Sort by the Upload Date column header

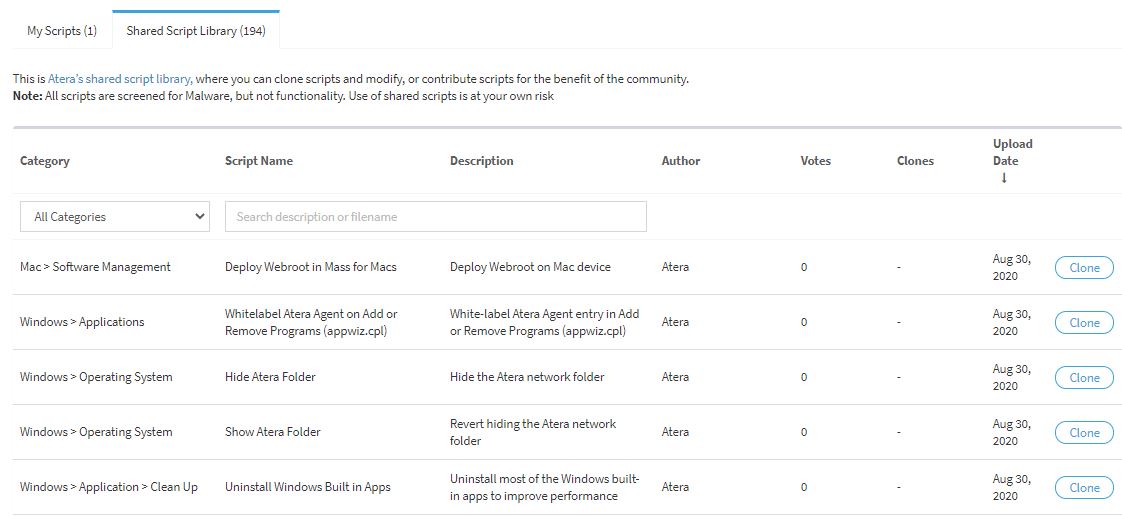coord(1012,152)
